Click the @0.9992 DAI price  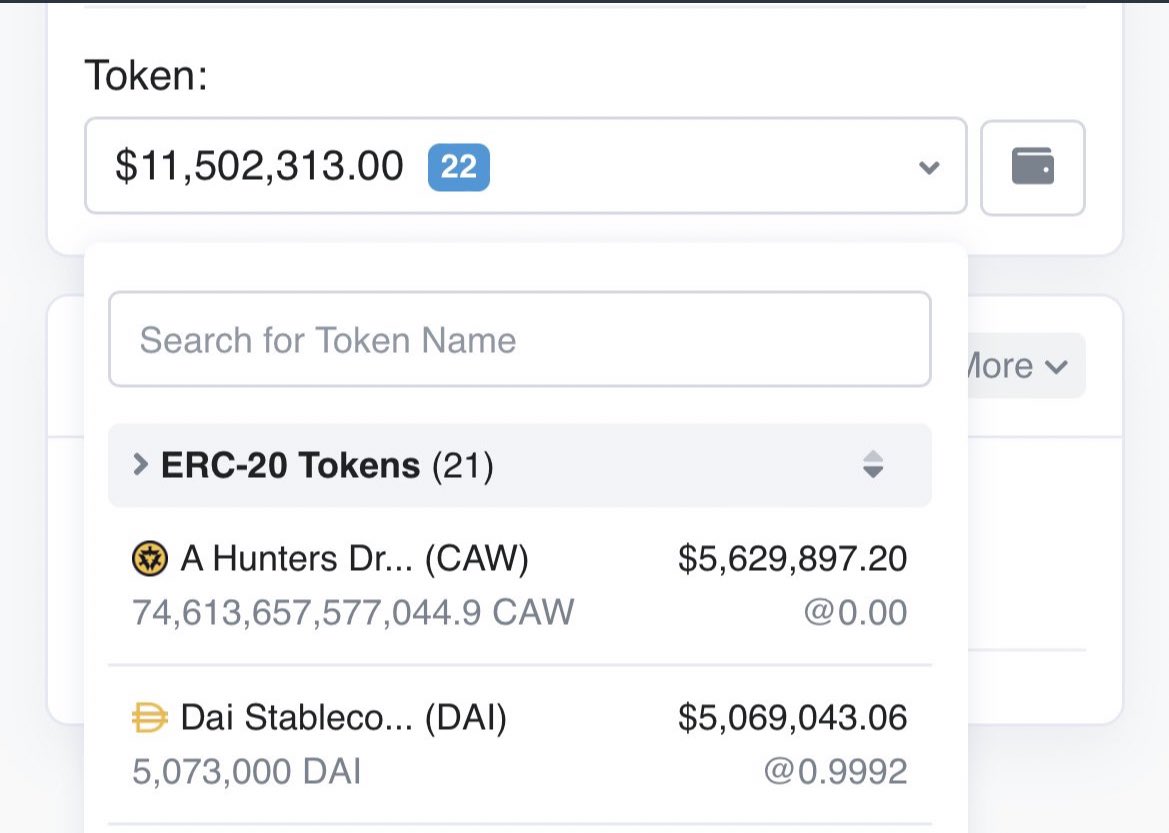836,771
